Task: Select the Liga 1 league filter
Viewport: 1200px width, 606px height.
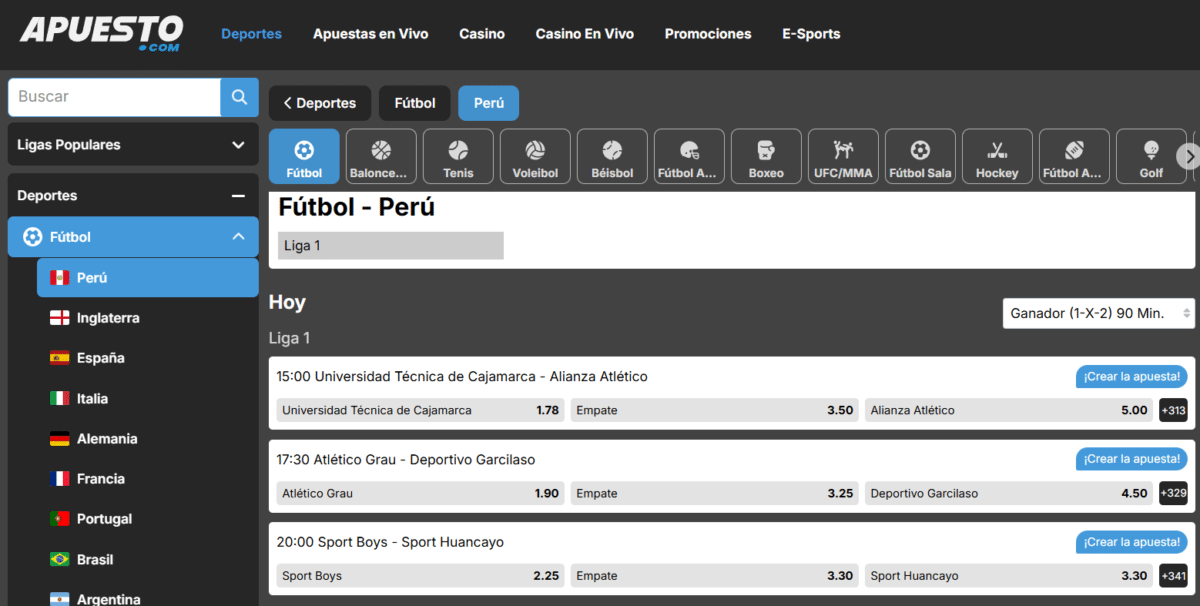Action: [391, 245]
